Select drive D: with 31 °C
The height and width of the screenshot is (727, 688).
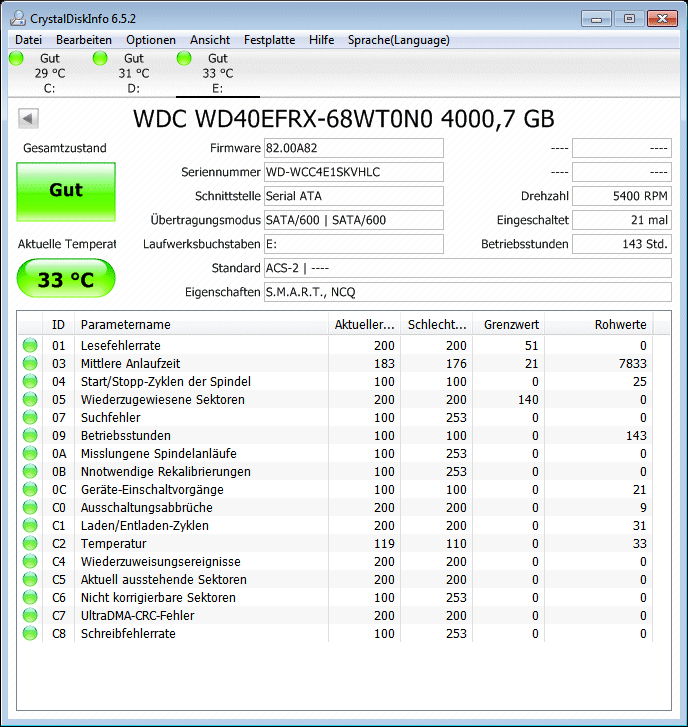(x=134, y=73)
